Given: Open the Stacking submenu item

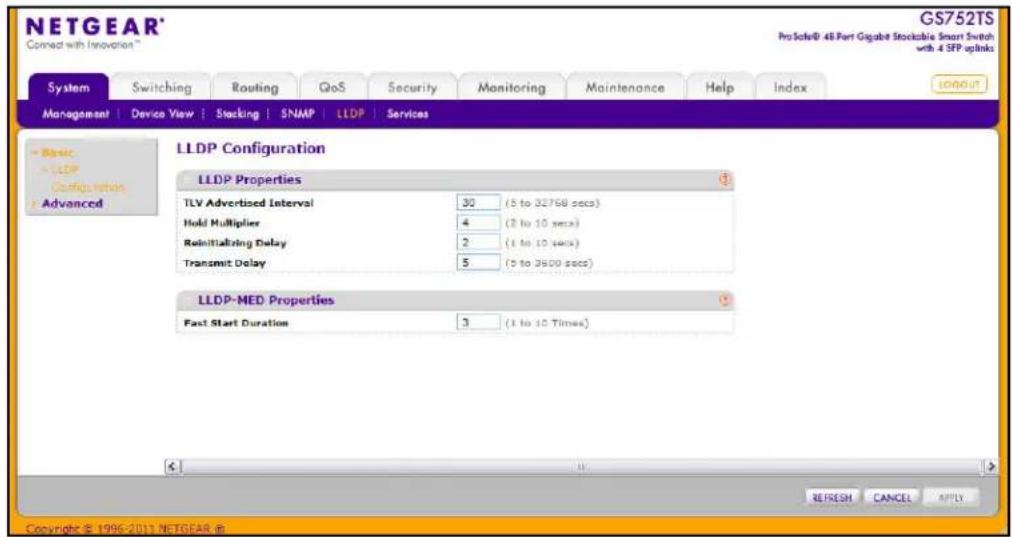Looking at the screenshot, I should click(238, 114).
